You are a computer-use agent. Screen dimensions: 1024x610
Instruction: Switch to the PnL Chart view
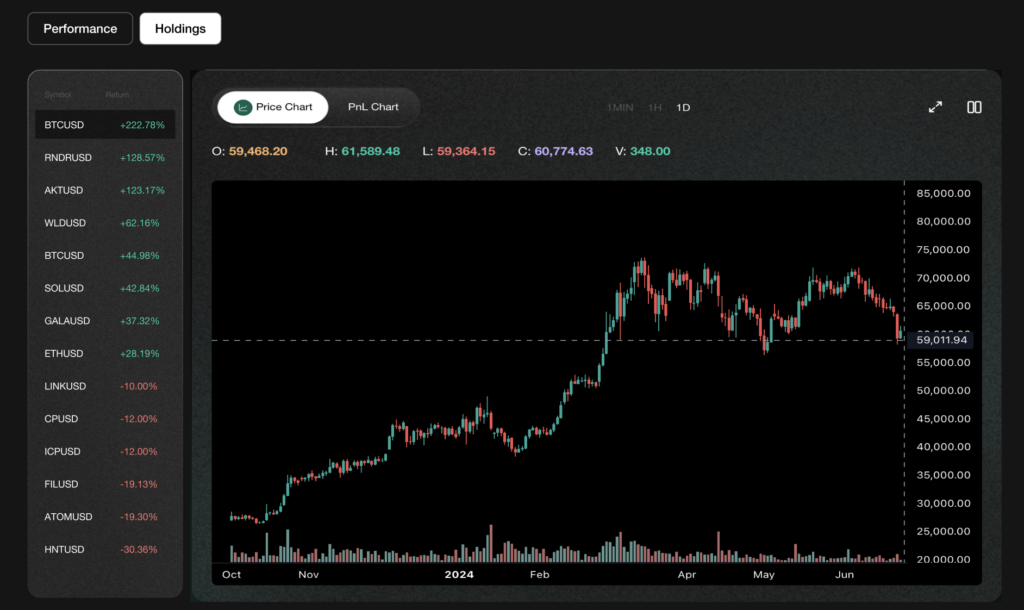pyautogui.click(x=373, y=107)
